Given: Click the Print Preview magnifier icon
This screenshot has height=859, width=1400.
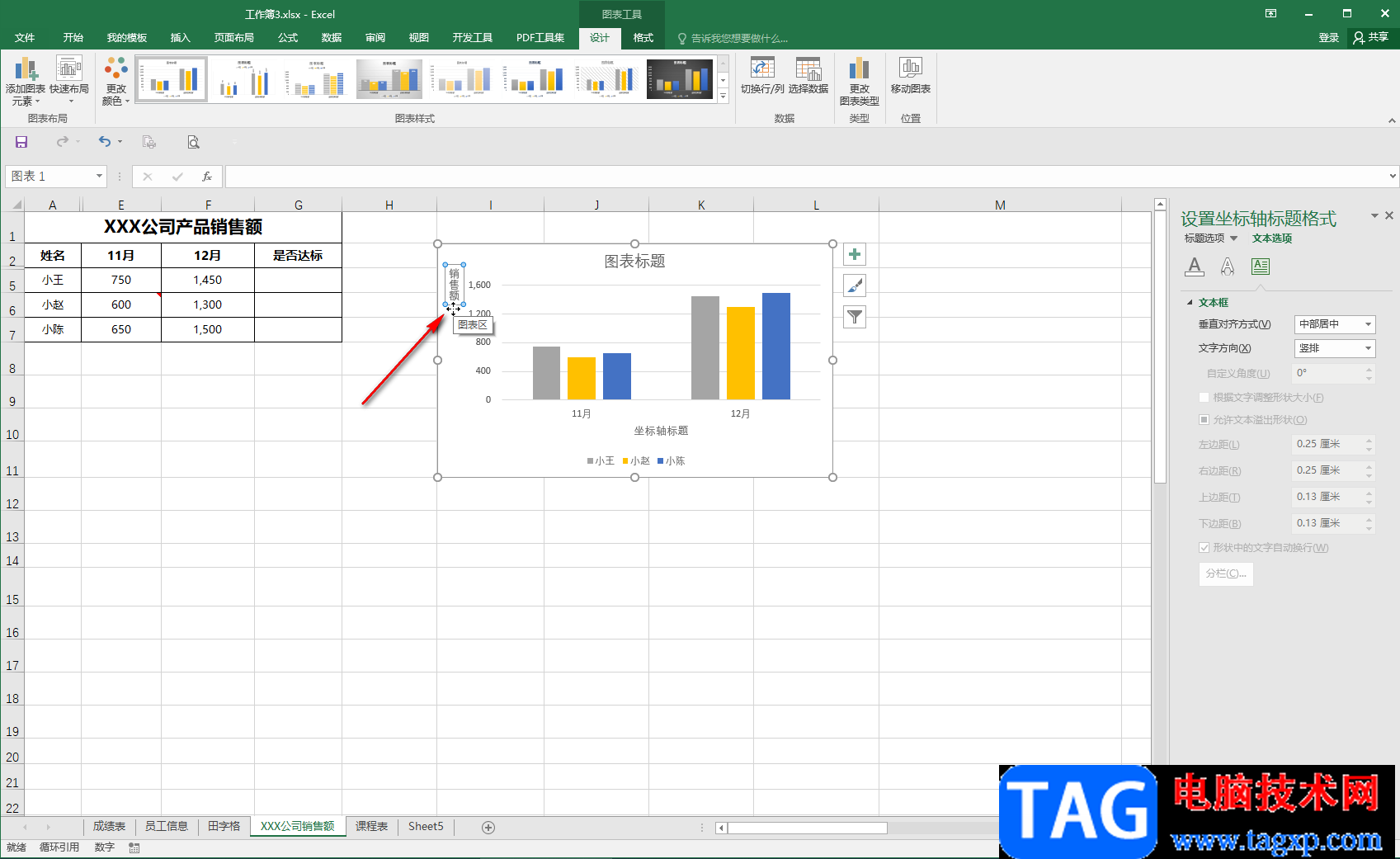Looking at the screenshot, I should [193, 142].
